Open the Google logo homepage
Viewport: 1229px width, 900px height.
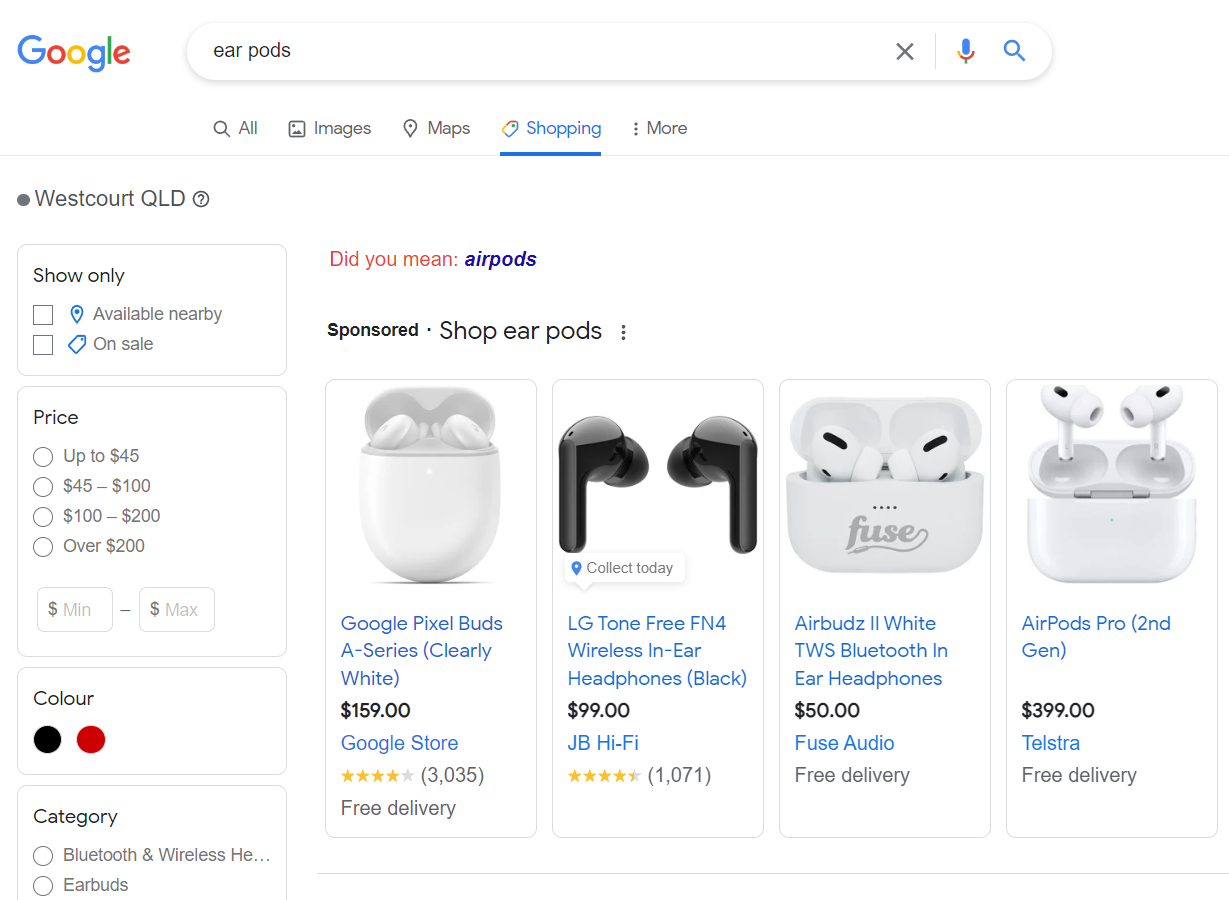tap(74, 52)
